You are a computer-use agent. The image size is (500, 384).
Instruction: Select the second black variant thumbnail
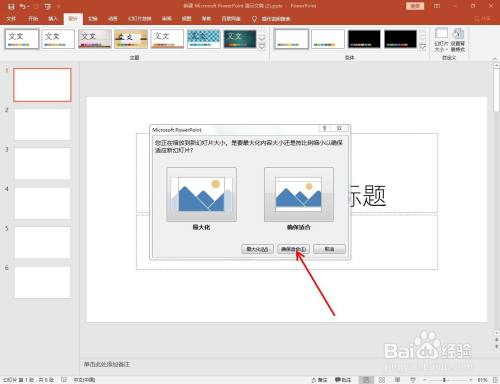click(x=400, y=39)
